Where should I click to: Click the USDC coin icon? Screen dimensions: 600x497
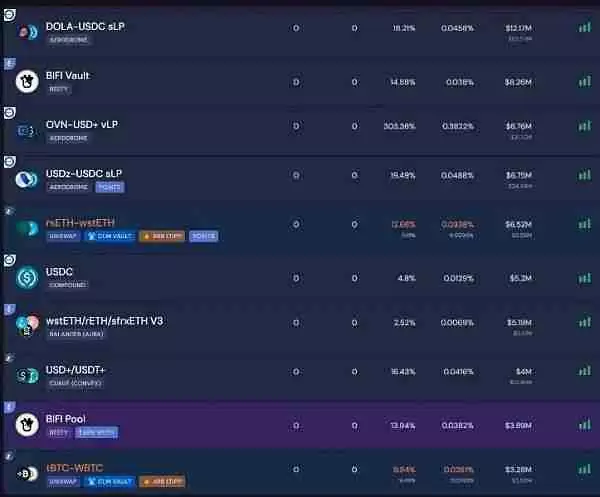[x=27, y=276]
